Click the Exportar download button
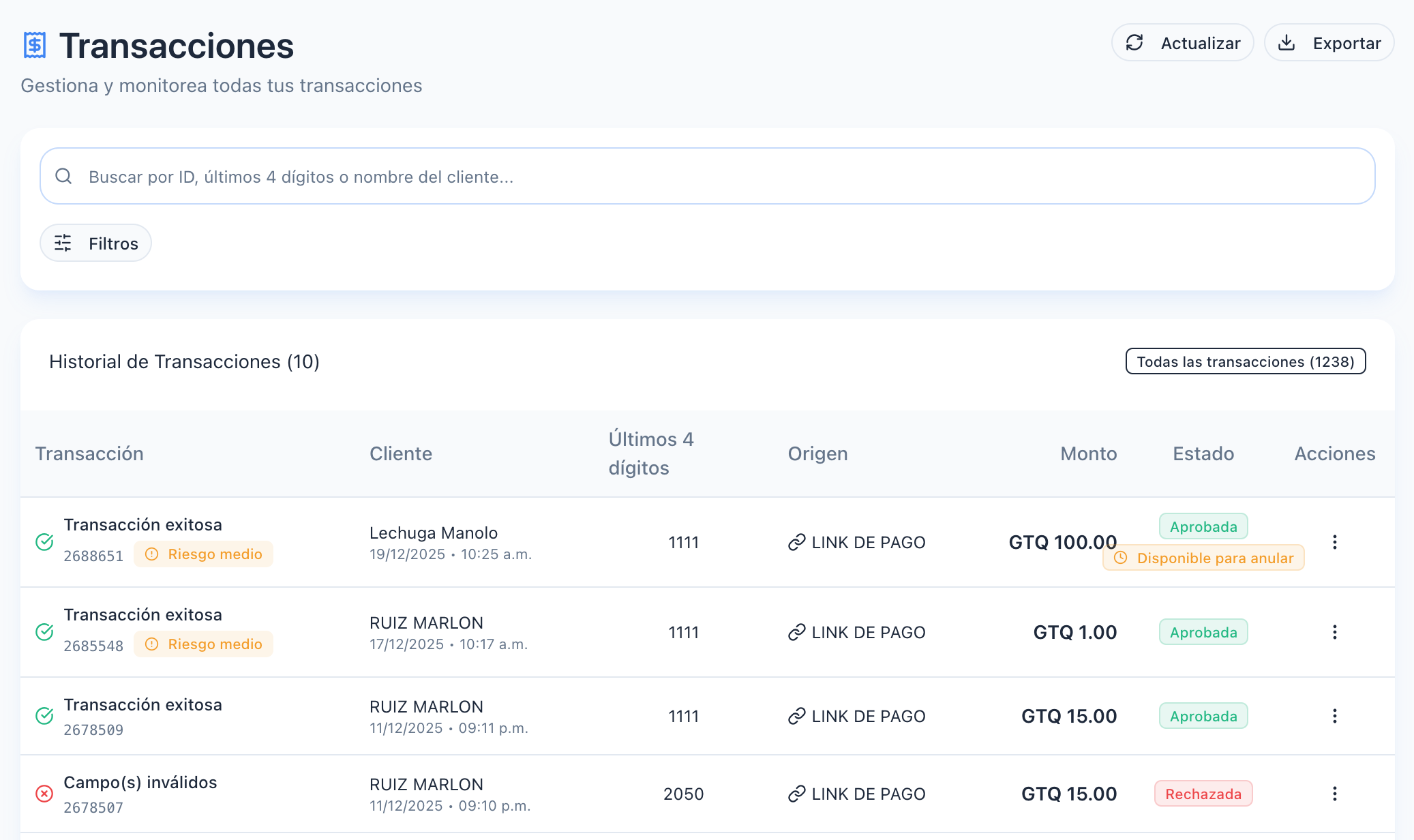 tap(1329, 43)
